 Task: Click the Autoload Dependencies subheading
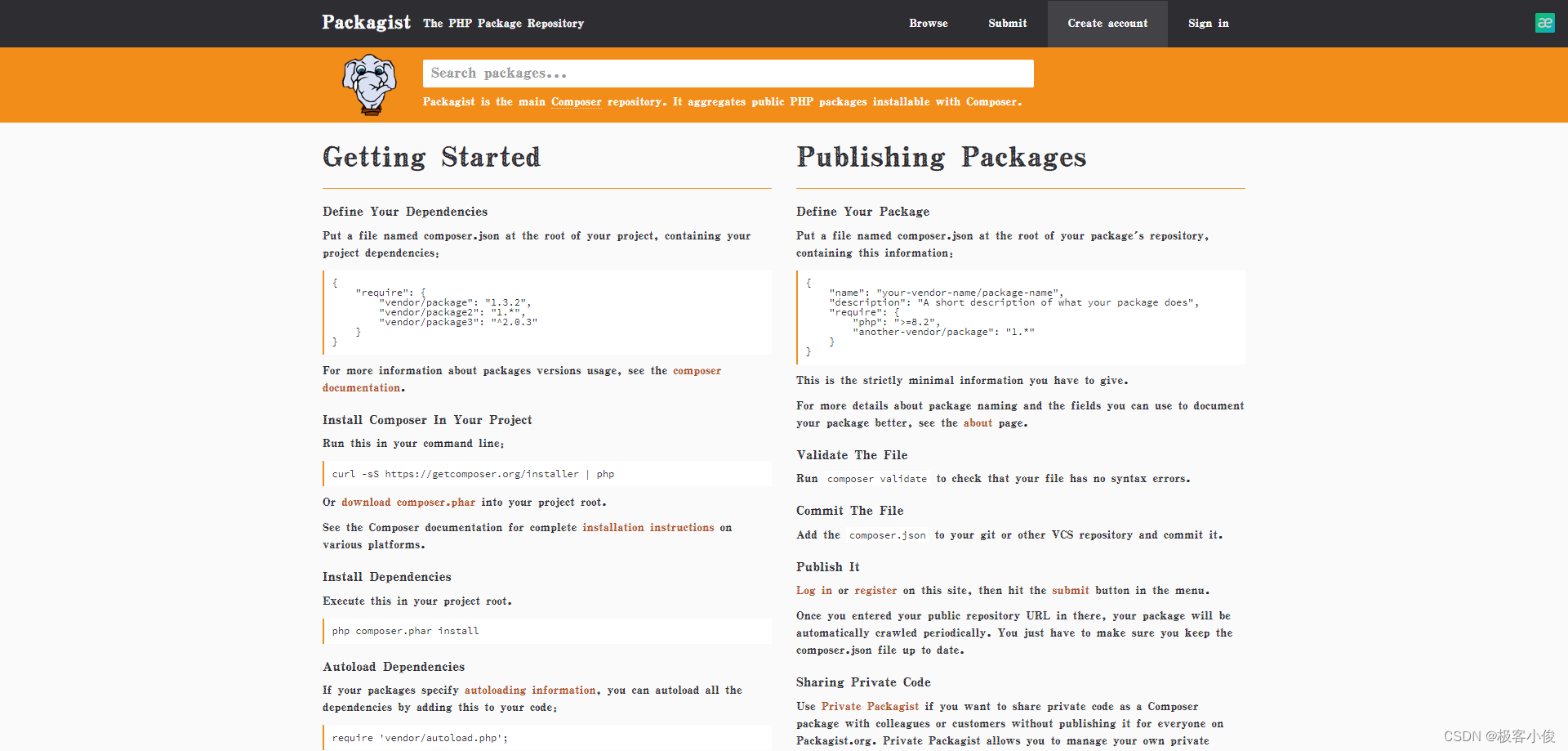coord(394,667)
